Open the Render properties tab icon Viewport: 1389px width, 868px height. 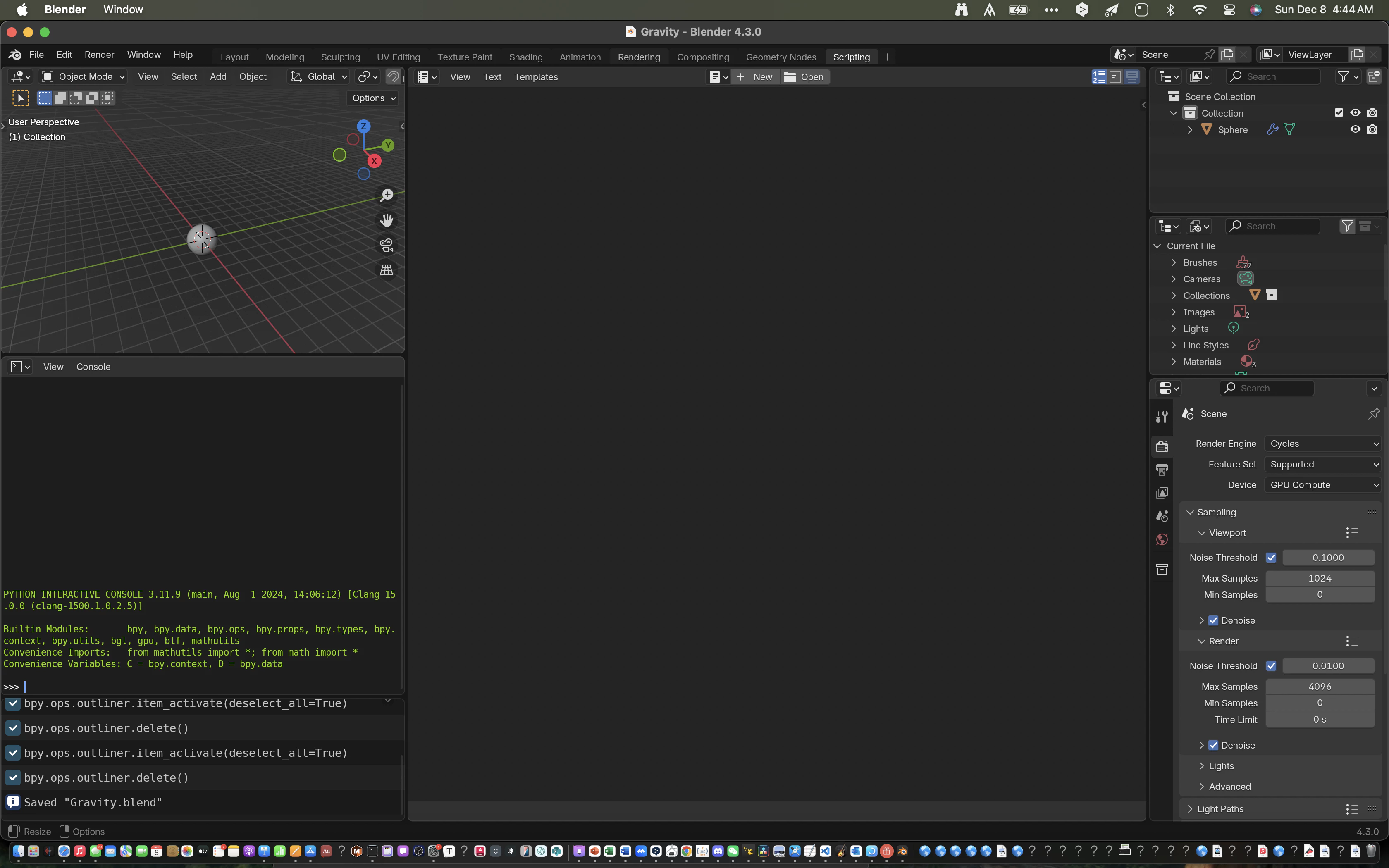1162,447
